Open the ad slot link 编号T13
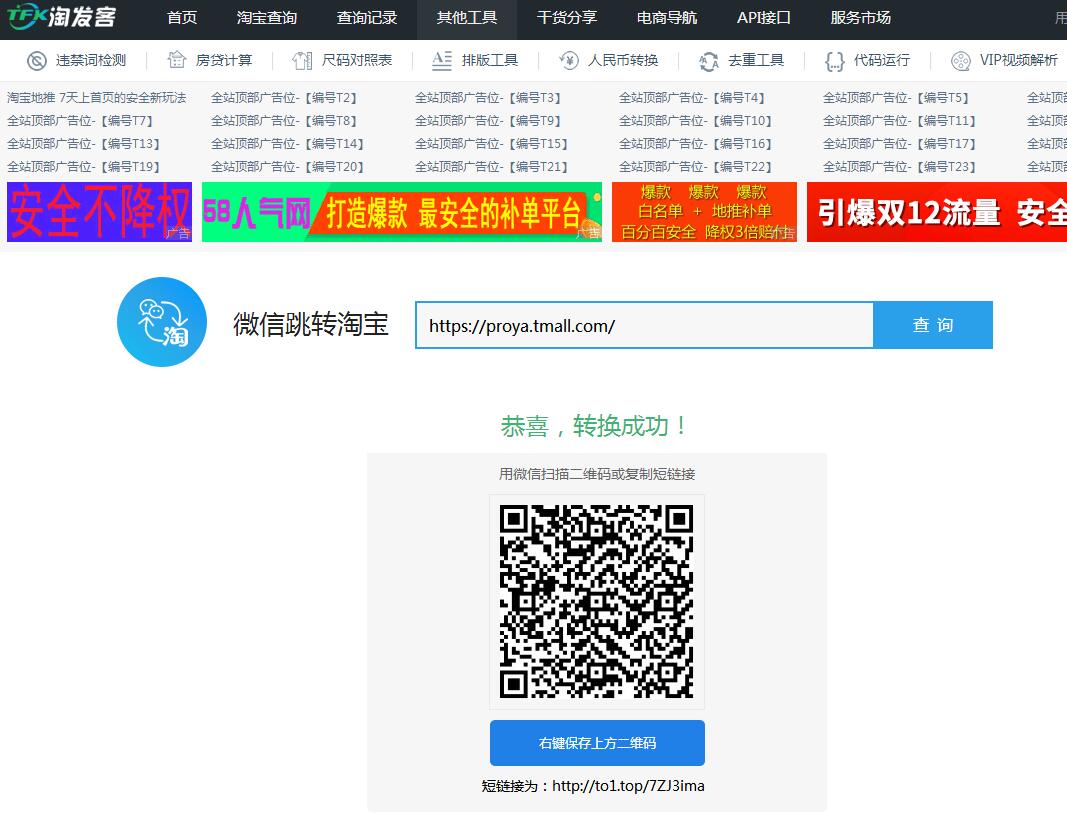This screenshot has width=1067, height=822. 83,144
